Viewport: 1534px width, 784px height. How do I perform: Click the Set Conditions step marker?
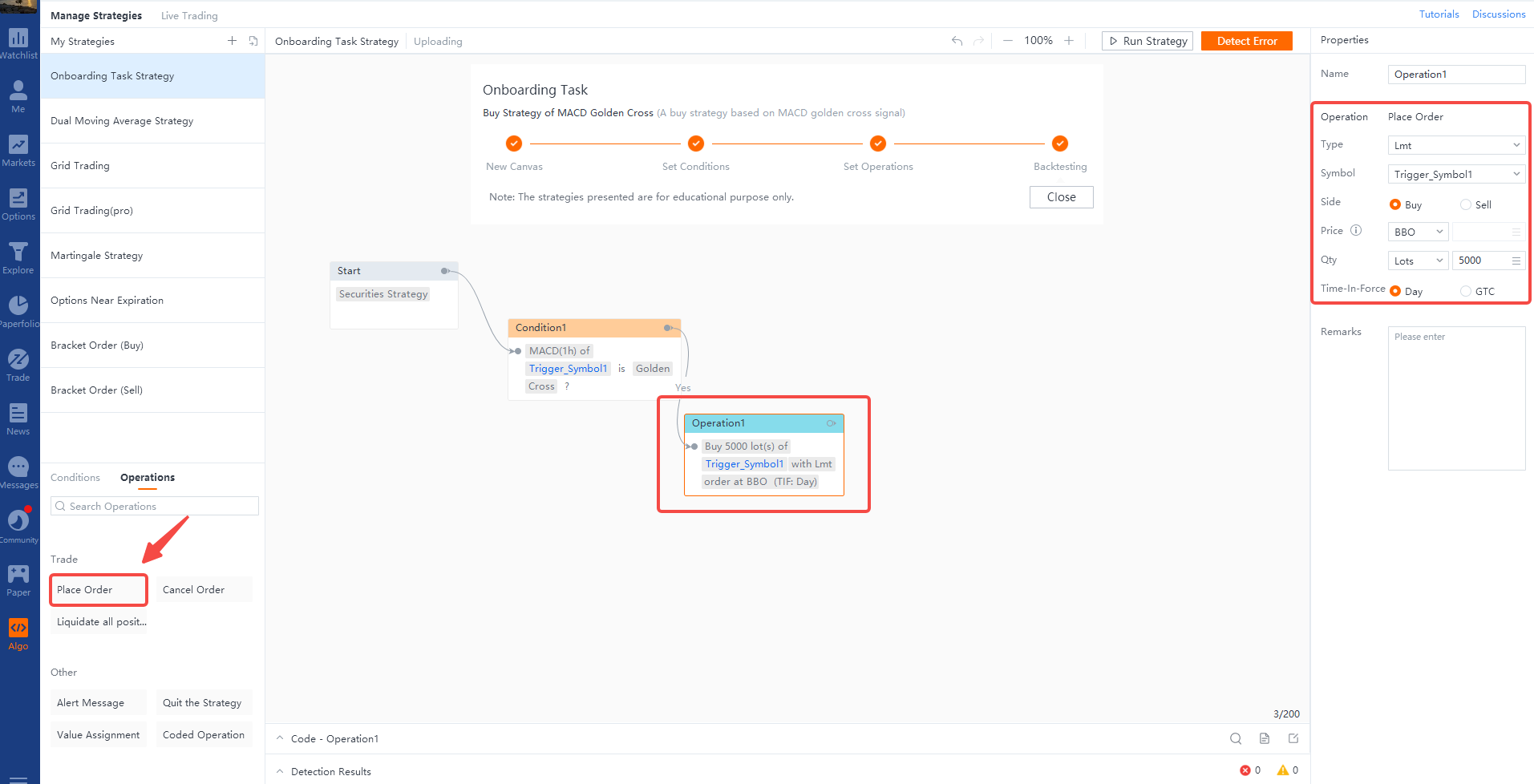pyautogui.click(x=696, y=143)
